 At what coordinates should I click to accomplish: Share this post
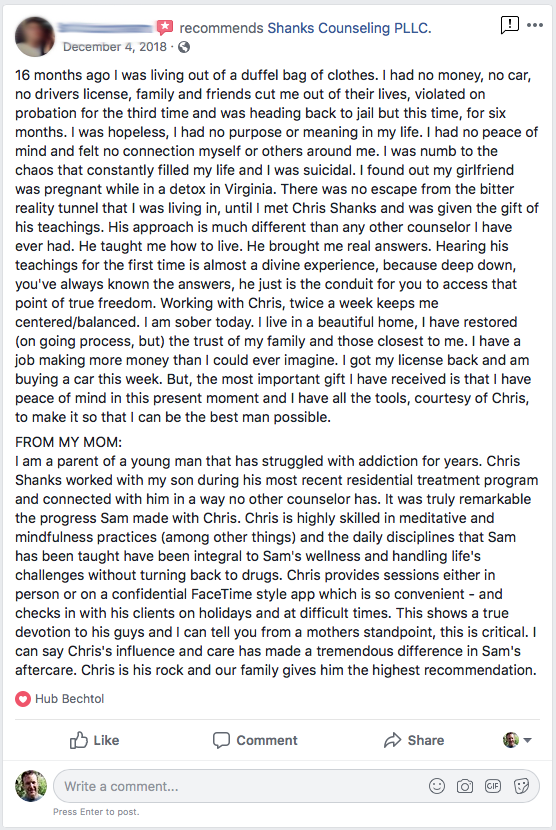(x=414, y=740)
